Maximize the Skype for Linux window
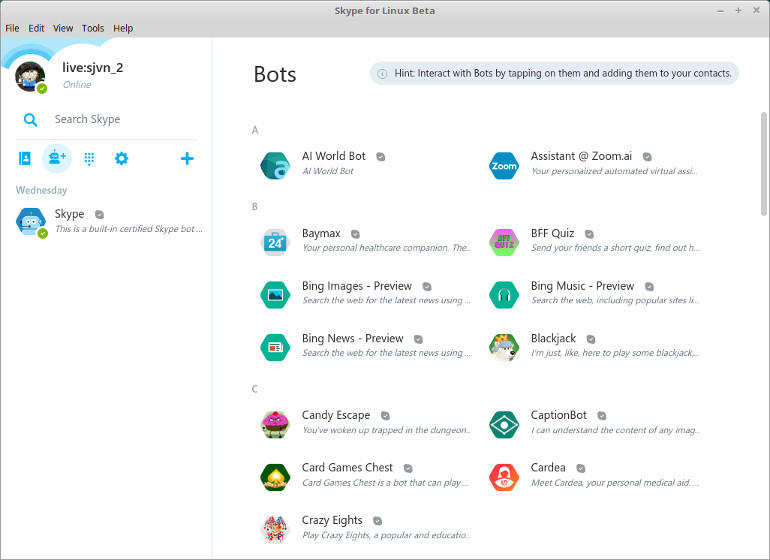Image resolution: width=770 pixels, height=560 pixels. [738, 10]
